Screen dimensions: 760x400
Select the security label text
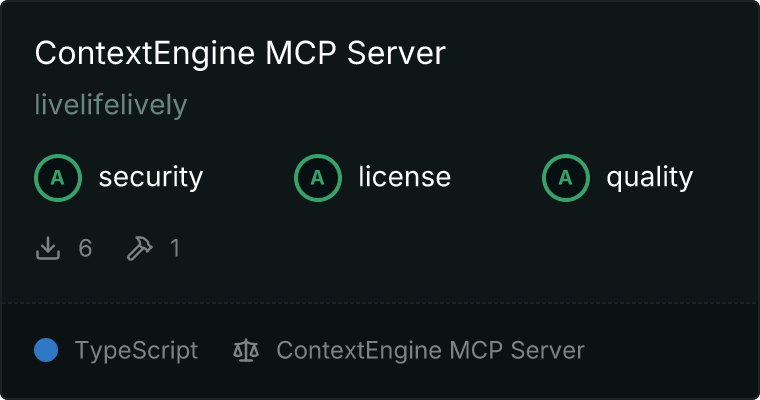151,177
